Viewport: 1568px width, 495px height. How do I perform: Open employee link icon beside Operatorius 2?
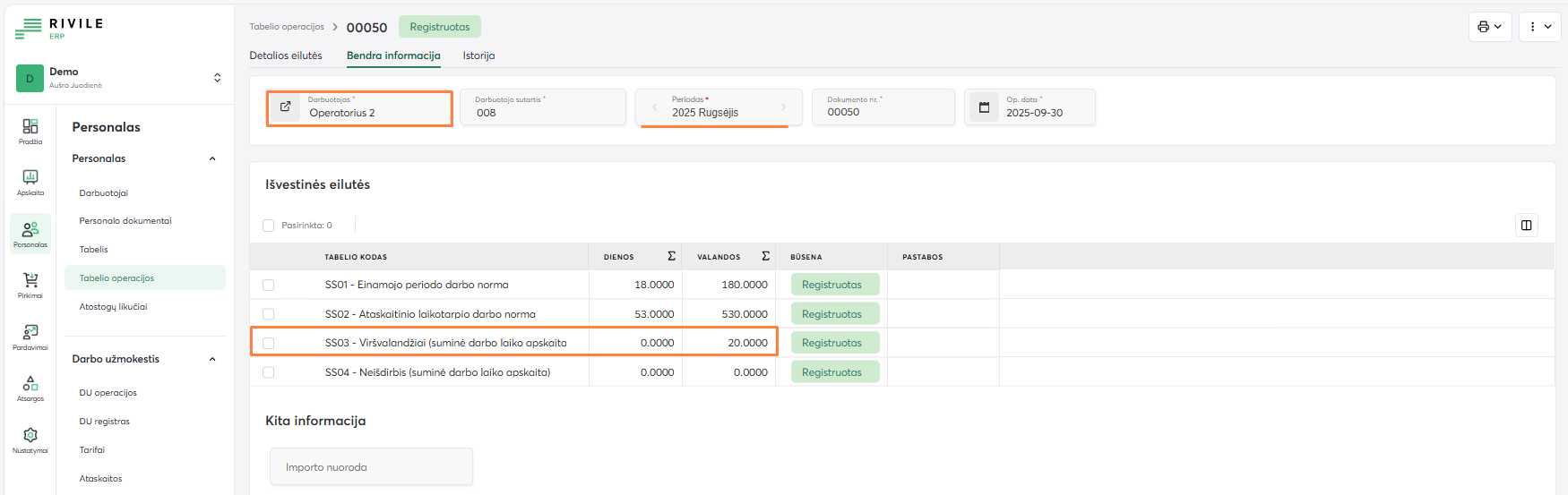286,107
